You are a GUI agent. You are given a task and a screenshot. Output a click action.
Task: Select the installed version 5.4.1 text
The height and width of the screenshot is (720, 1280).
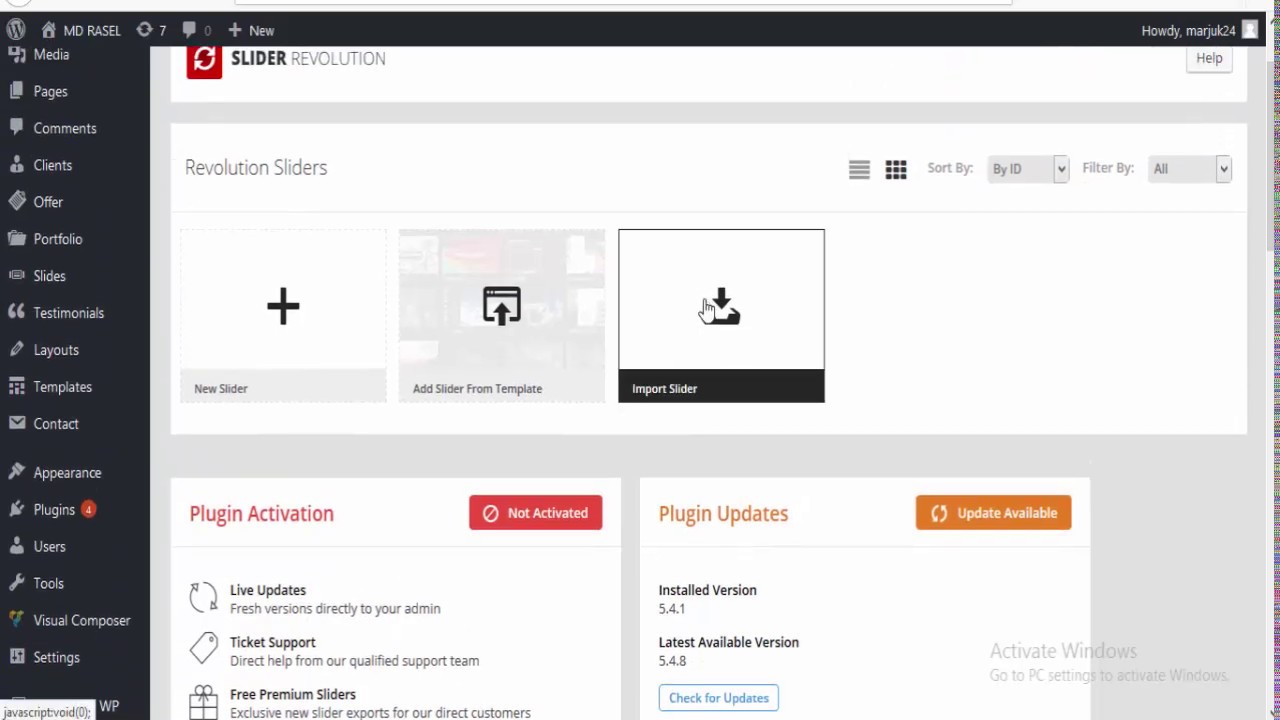pos(671,609)
